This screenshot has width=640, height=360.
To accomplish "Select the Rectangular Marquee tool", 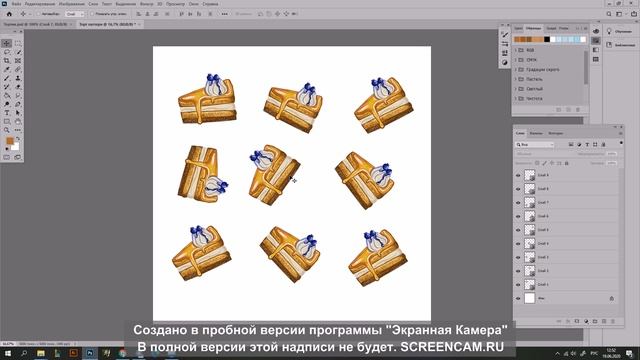I will coord(18,43).
